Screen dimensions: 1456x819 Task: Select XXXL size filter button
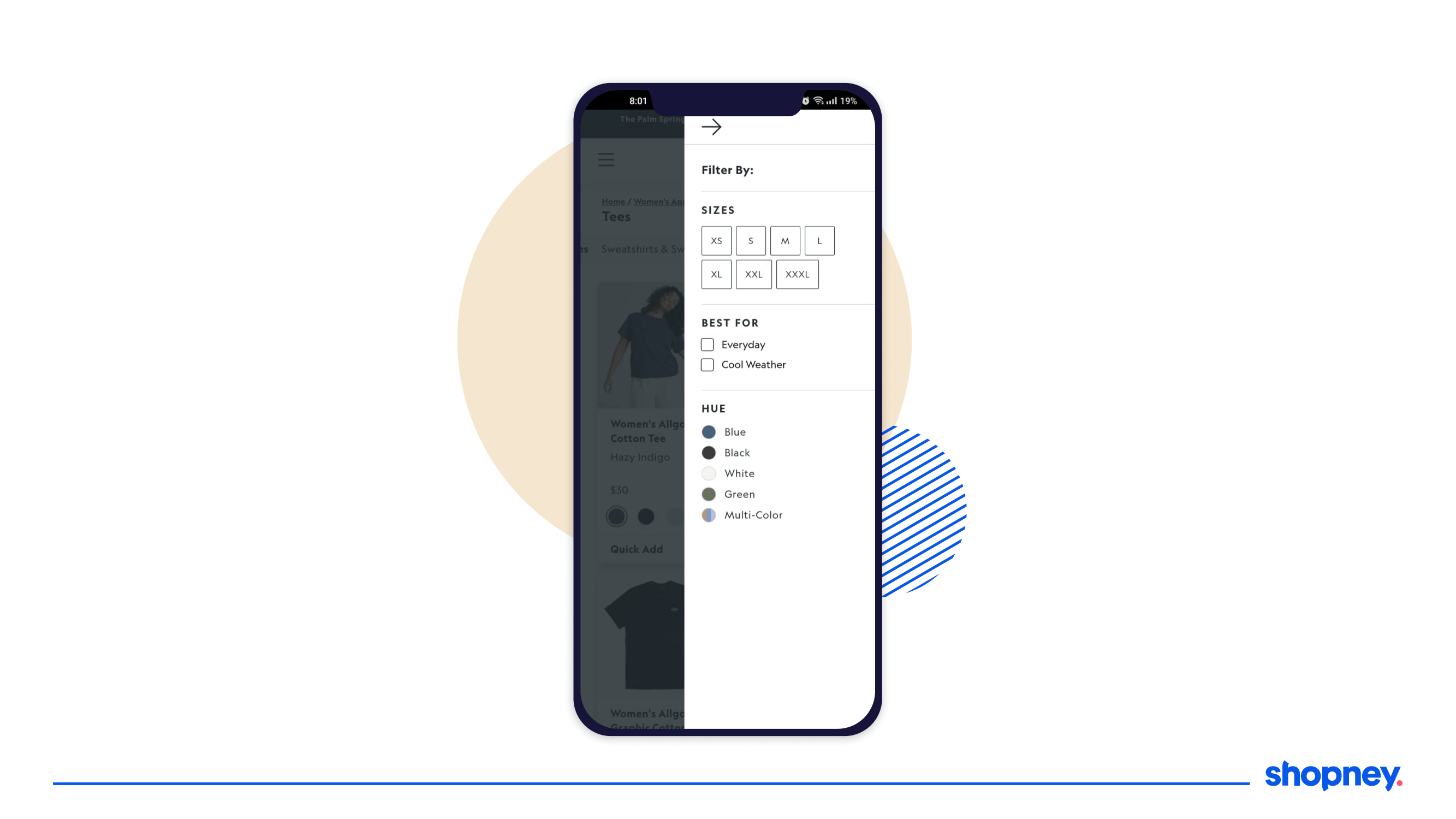[x=797, y=274]
